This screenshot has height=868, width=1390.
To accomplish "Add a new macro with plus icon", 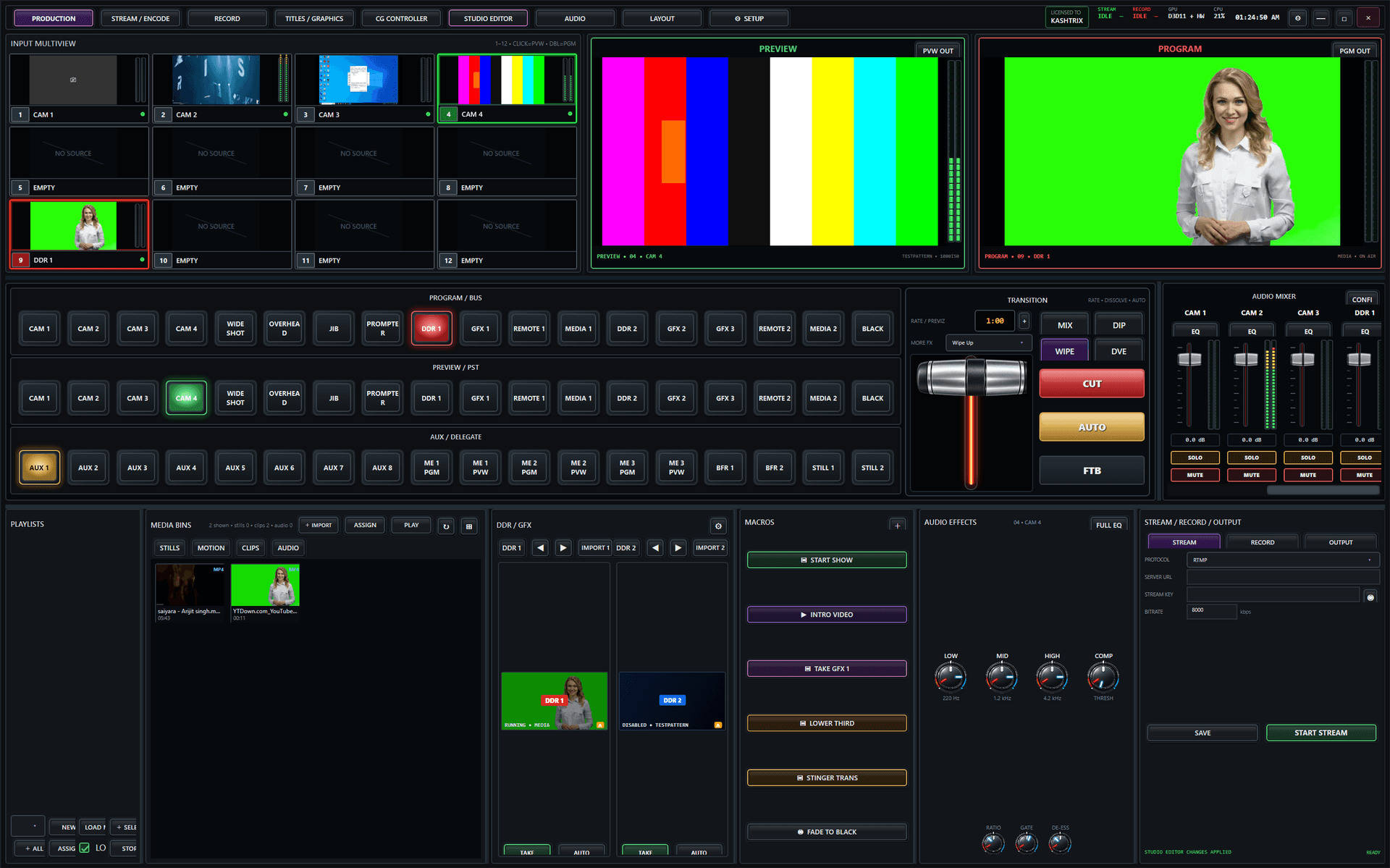I will (897, 526).
